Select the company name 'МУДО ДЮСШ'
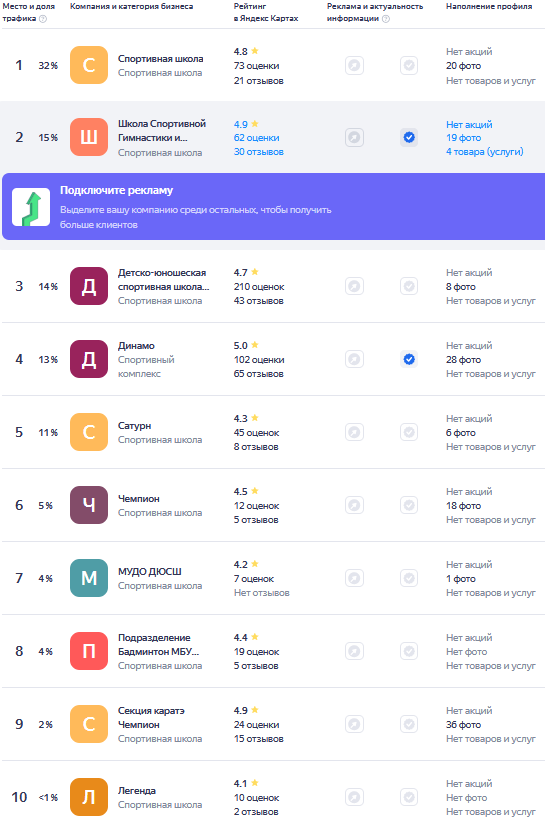The width and height of the screenshot is (545, 825). 150,571
